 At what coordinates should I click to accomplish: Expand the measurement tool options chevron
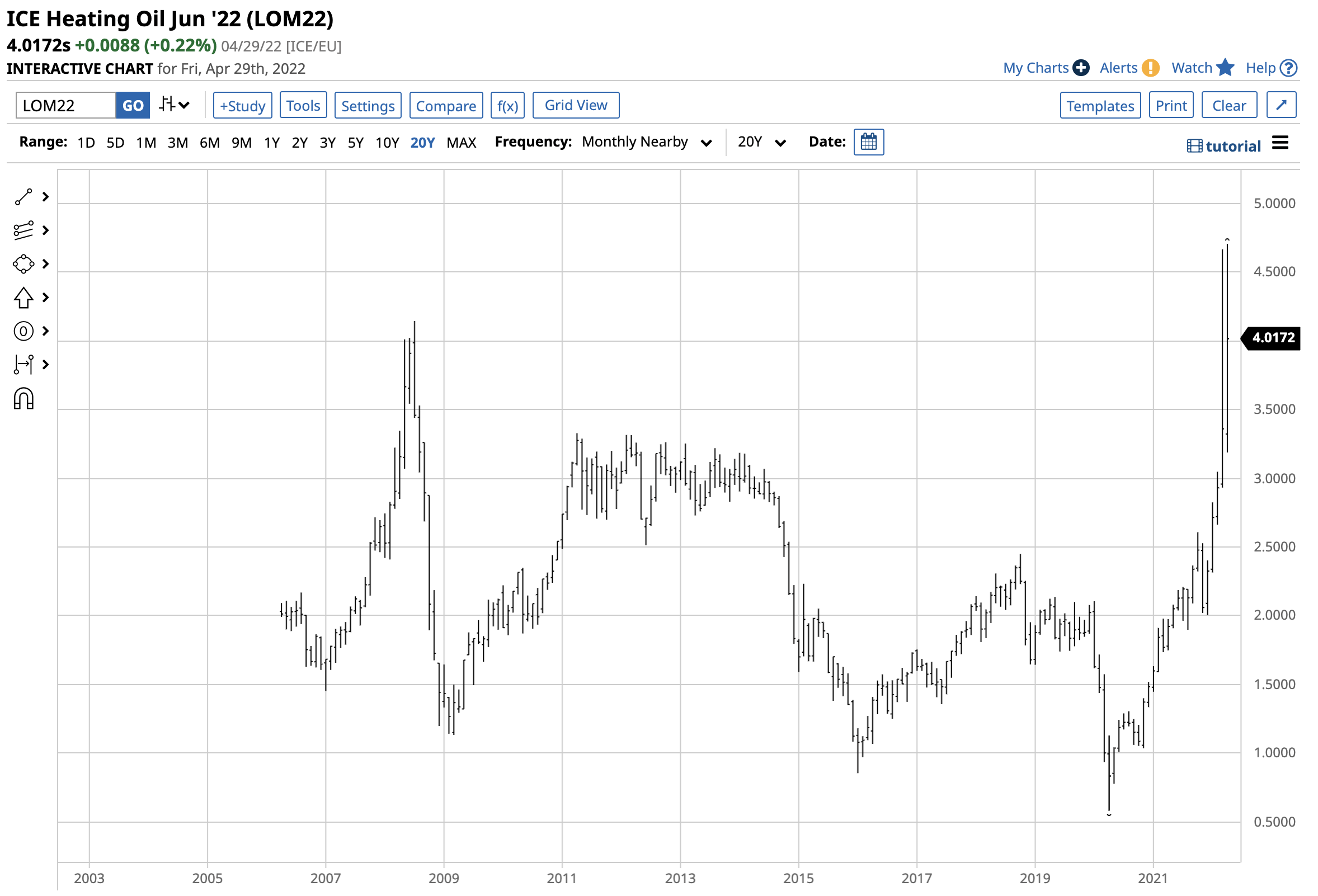pos(46,365)
